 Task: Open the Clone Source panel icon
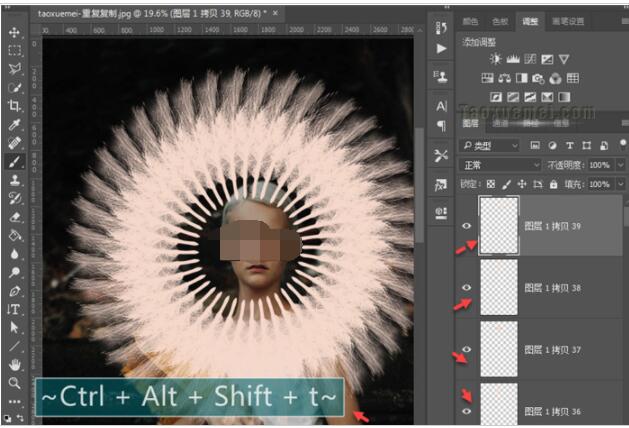tap(441, 76)
